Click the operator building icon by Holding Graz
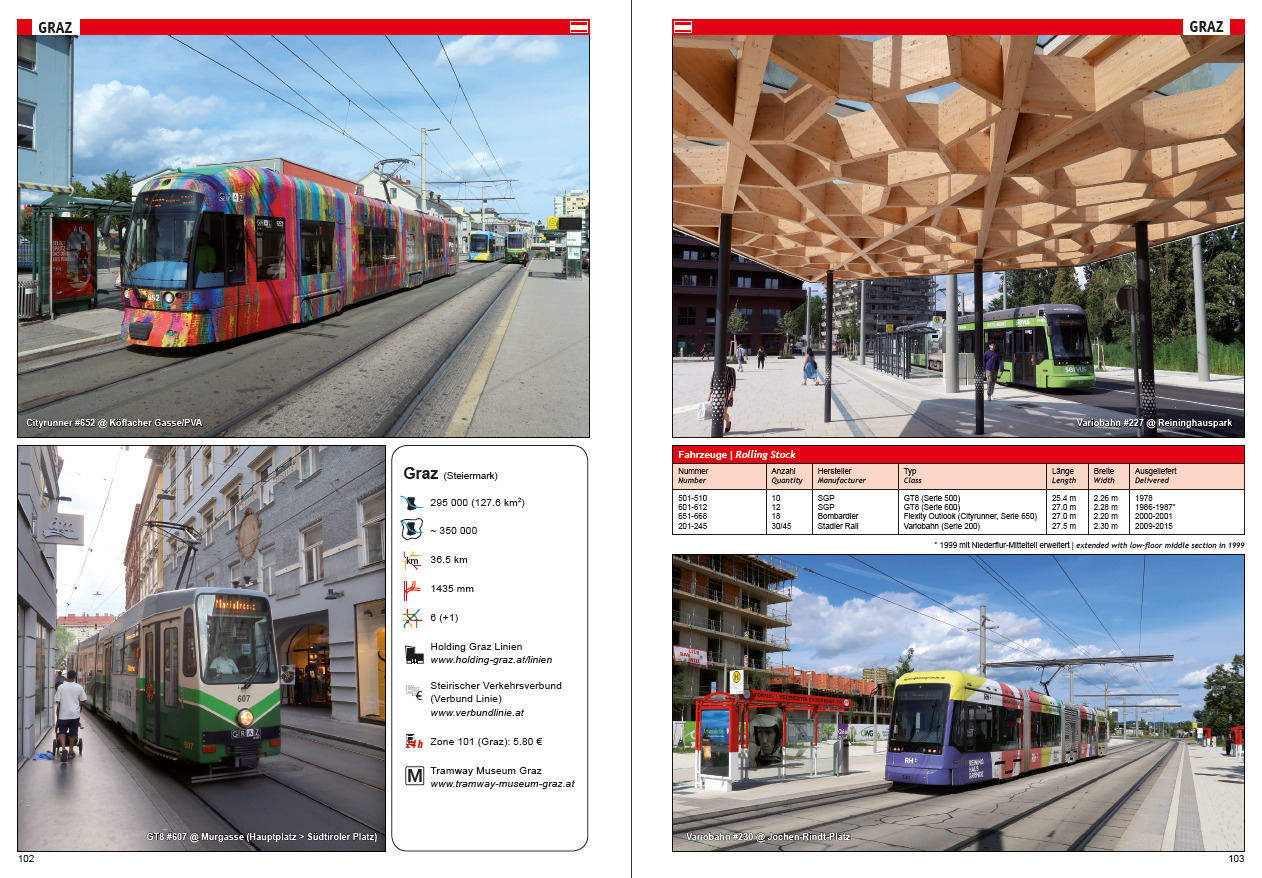The height and width of the screenshot is (878, 1262). coord(413,654)
